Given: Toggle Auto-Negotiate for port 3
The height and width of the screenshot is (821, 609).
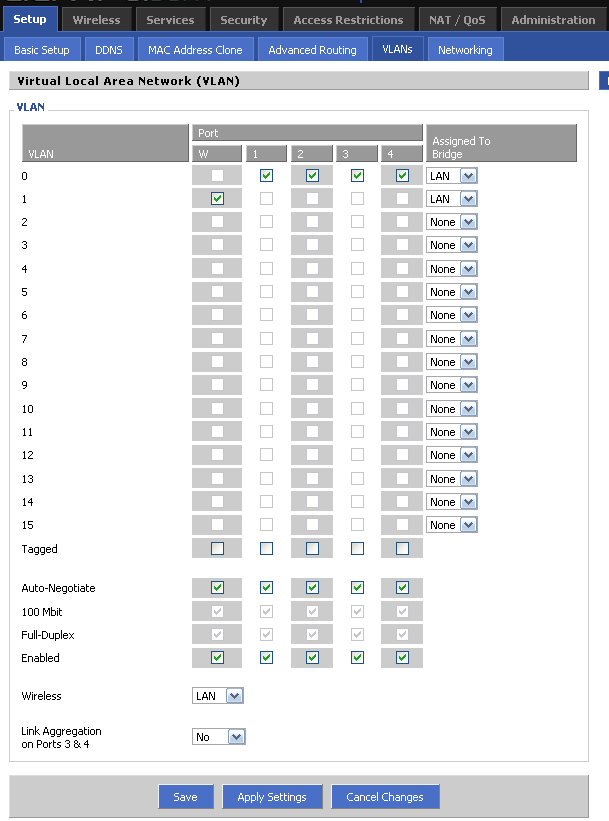Looking at the screenshot, I should click(x=357, y=588).
